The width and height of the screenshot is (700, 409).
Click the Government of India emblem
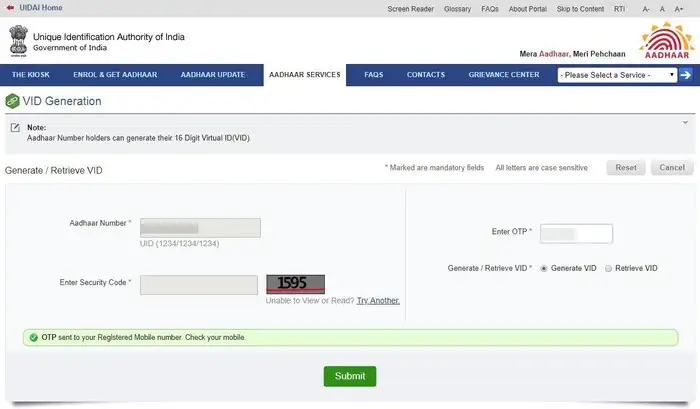pyautogui.click(x=18, y=41)
